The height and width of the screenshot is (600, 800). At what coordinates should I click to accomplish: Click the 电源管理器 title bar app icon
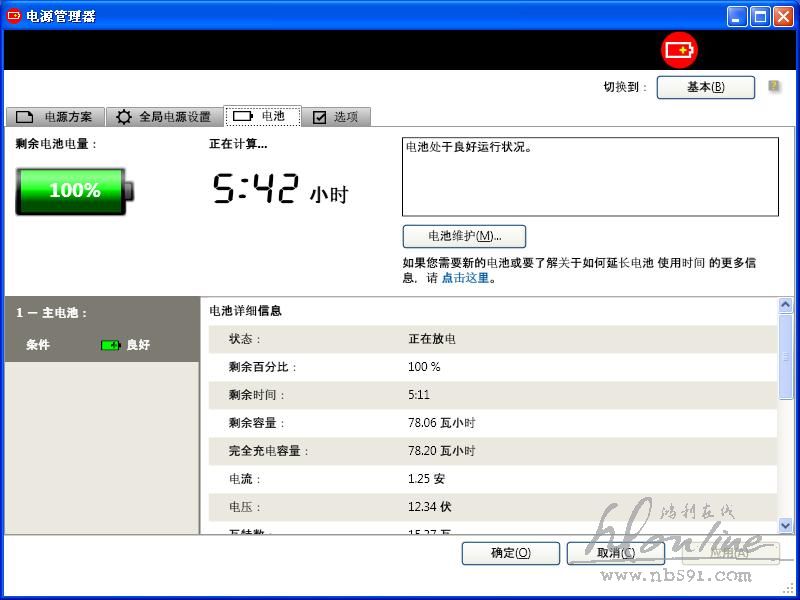click(x=14, y=15)
